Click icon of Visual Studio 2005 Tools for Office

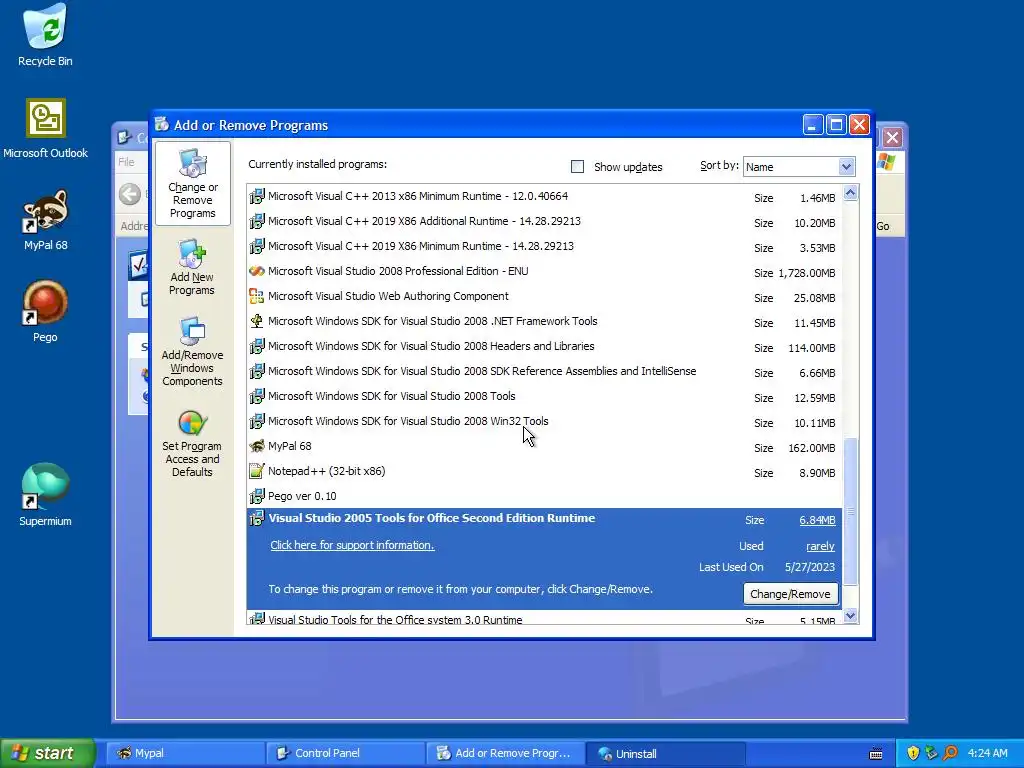click(x=257, y=519)
